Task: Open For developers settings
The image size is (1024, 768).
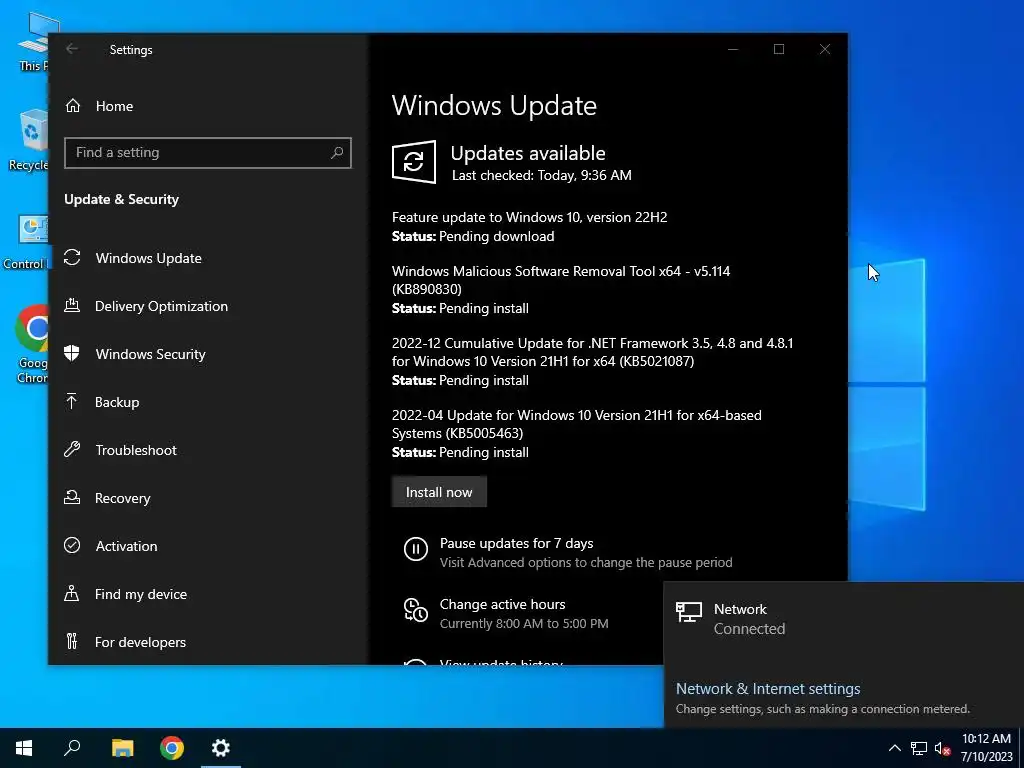Action: click(x=140, y=642)
